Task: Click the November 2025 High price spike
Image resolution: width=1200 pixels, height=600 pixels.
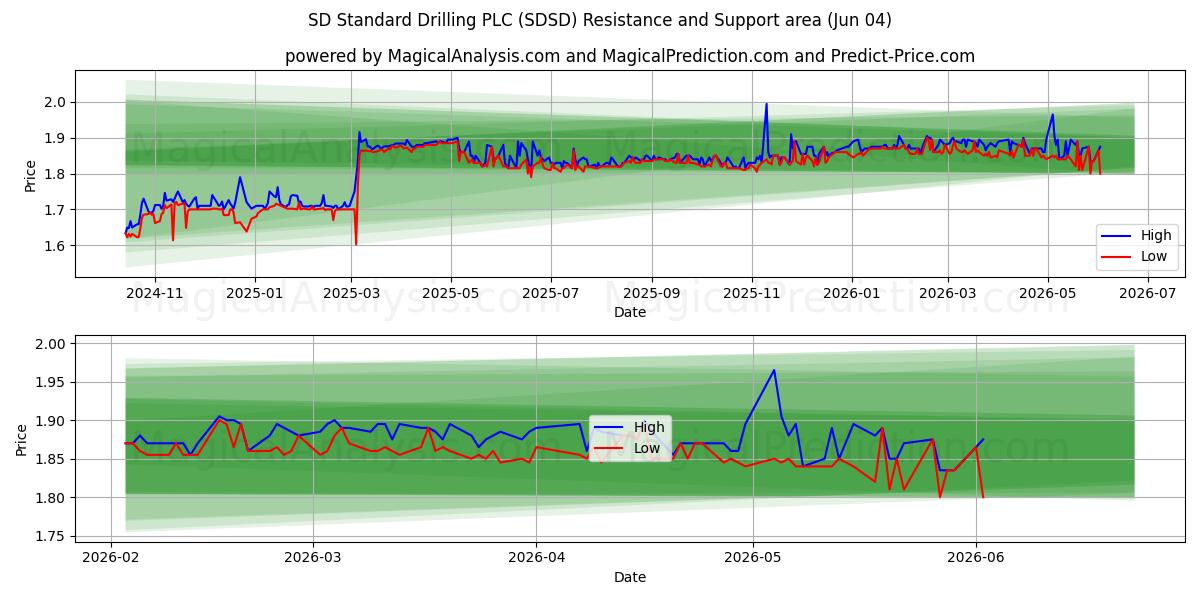Action: pos(766,104)
